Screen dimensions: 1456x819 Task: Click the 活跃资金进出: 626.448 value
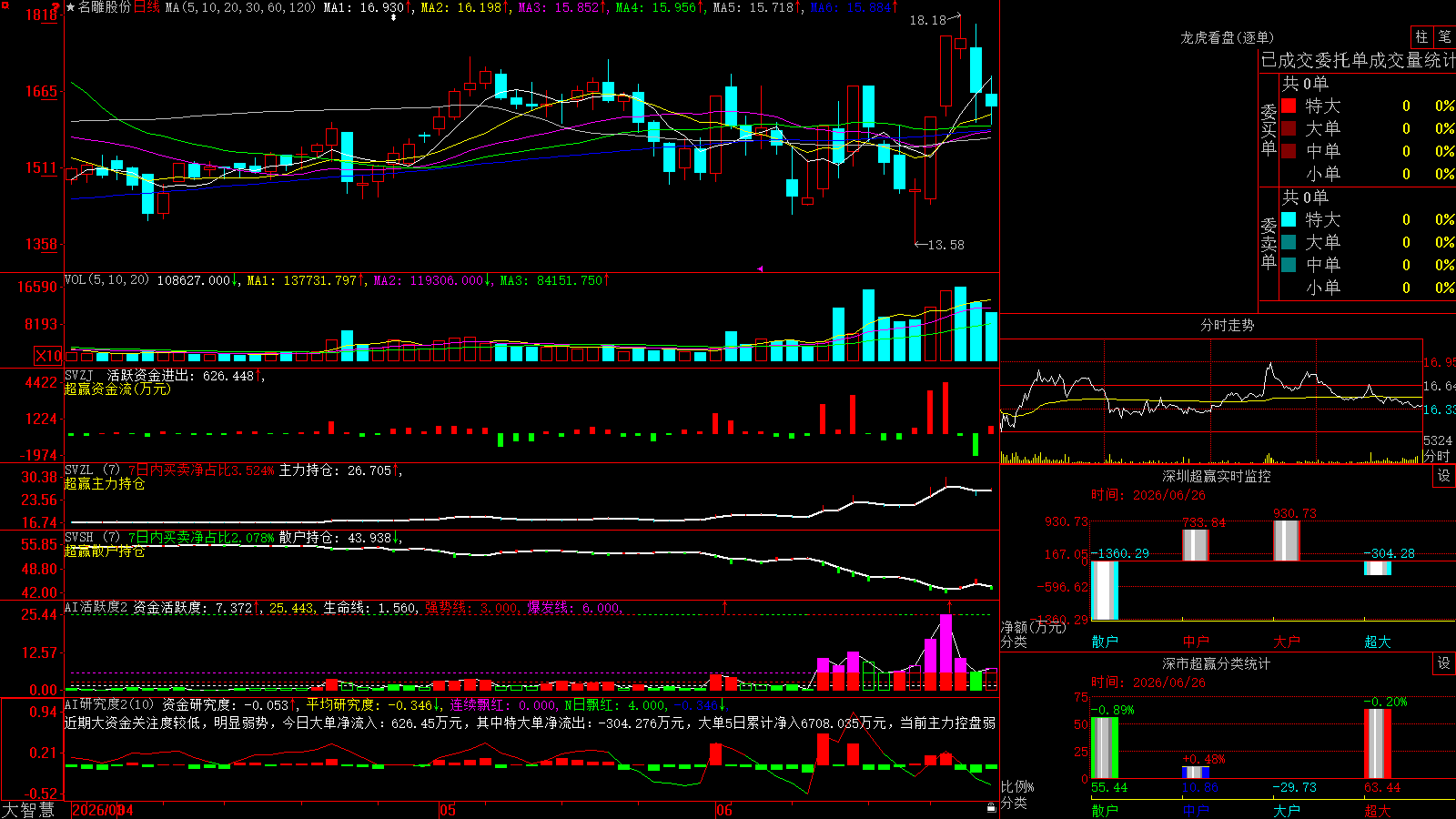point(180,376)
